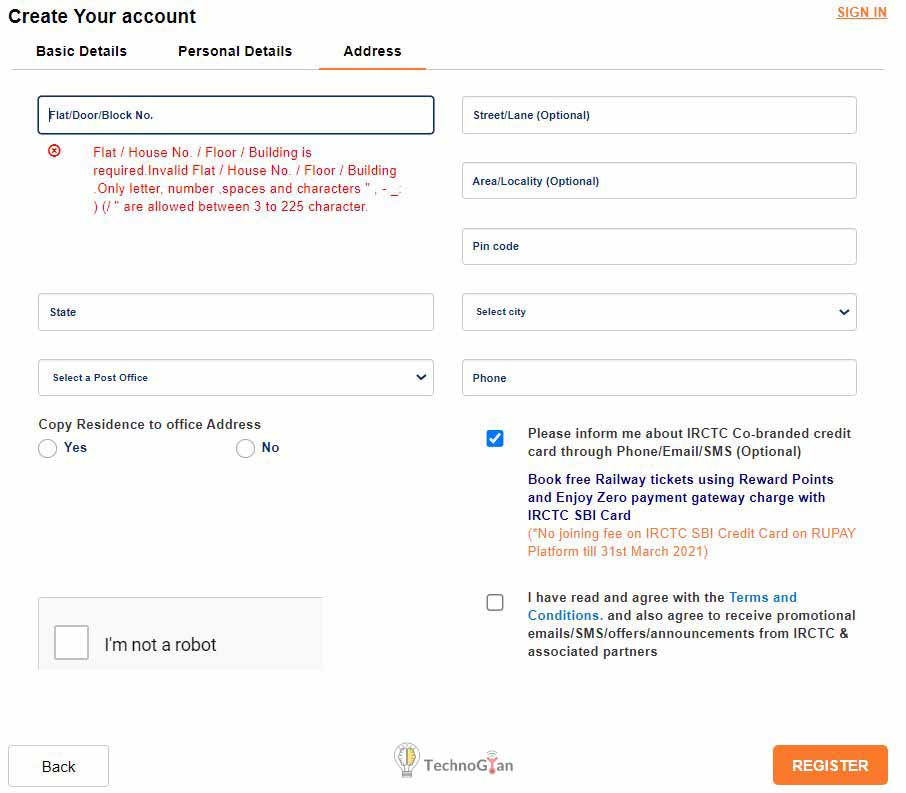Select the Address tab

click(372, 51)
